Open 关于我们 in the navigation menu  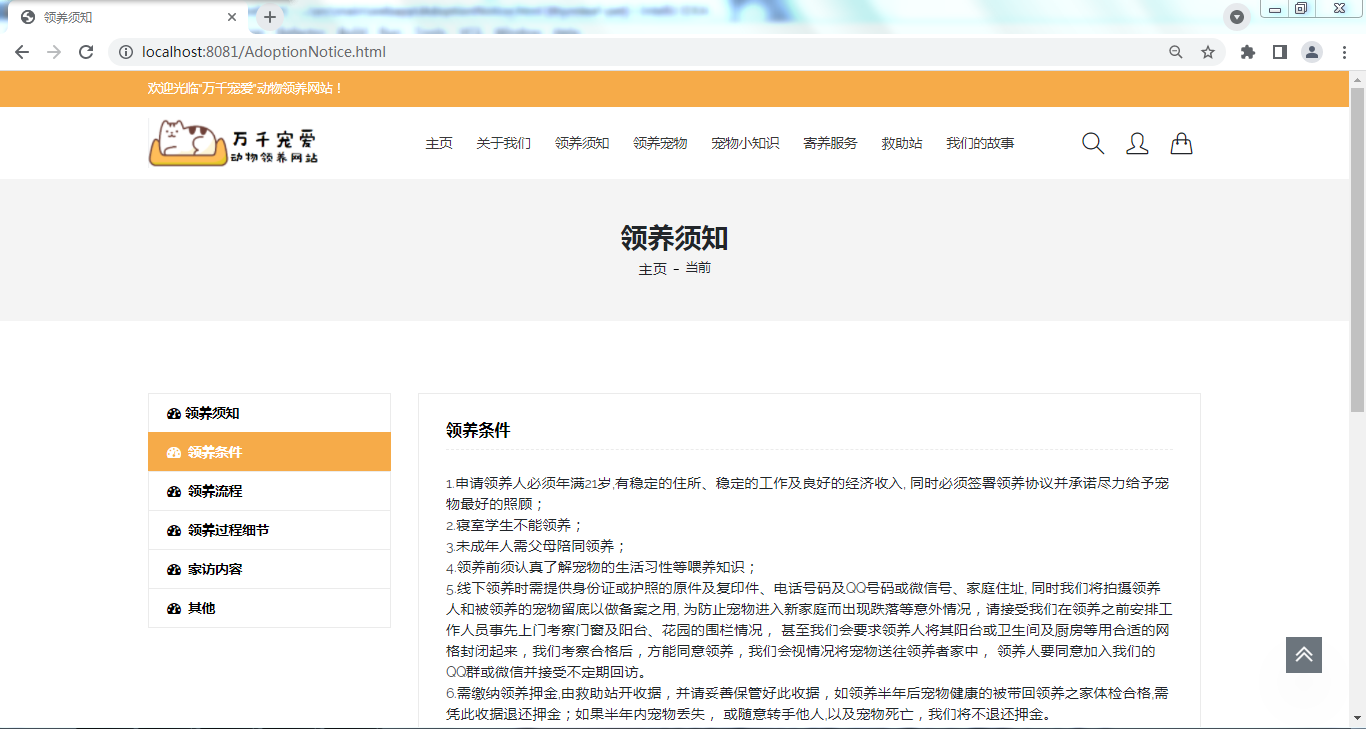[504, 143]
